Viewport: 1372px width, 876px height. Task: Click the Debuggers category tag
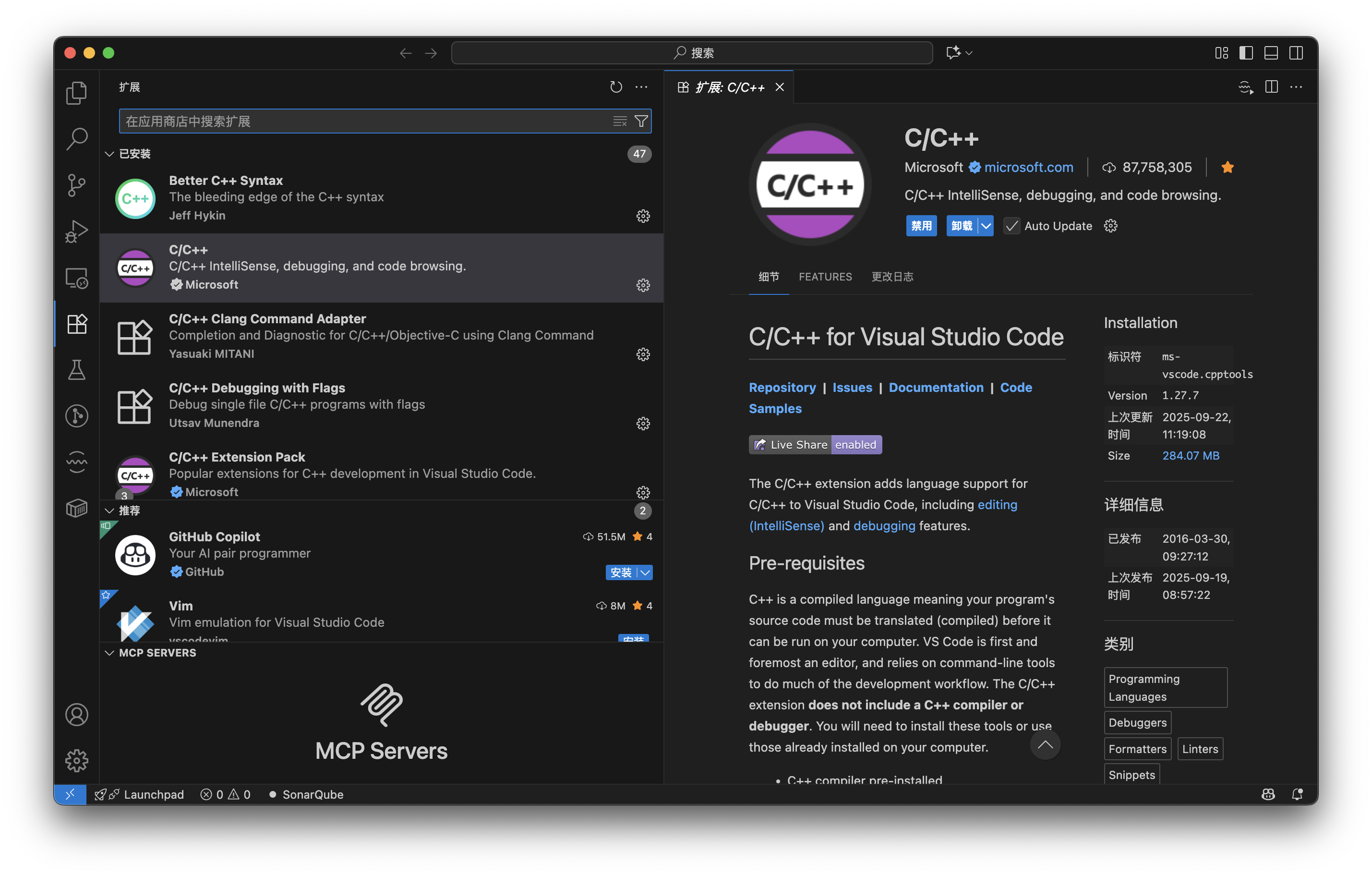[1137, 723]
